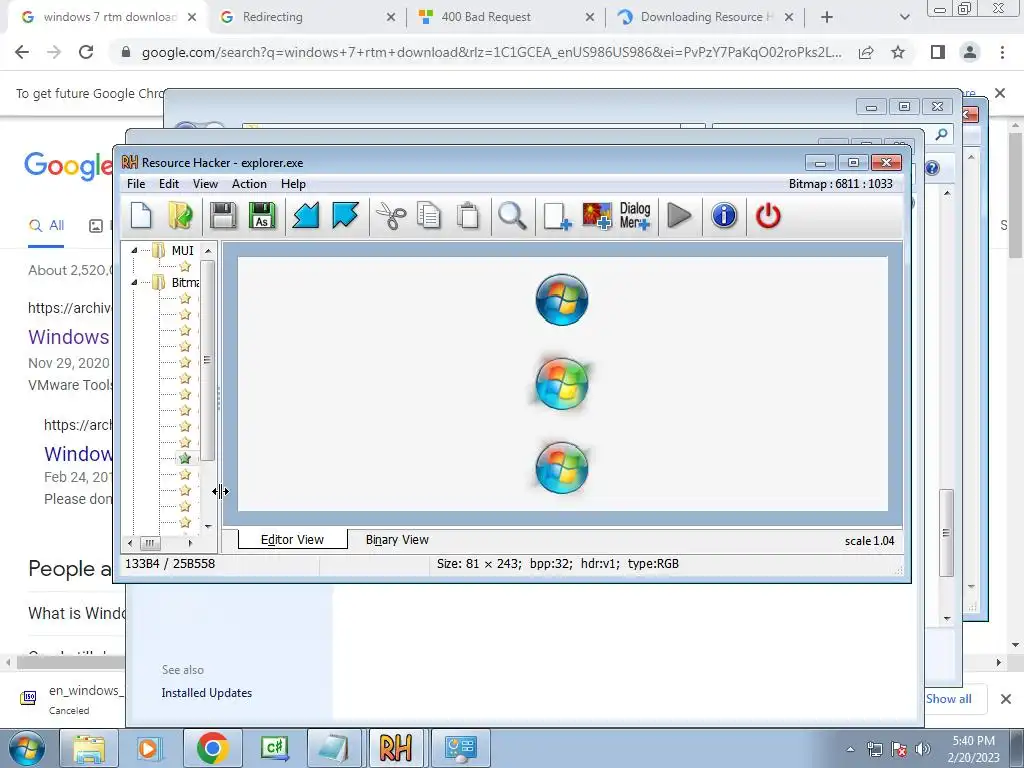The width and height of the screenshot is (1024, 768).
Task: Open search with the magnifying glass icon
Action: 512,216
